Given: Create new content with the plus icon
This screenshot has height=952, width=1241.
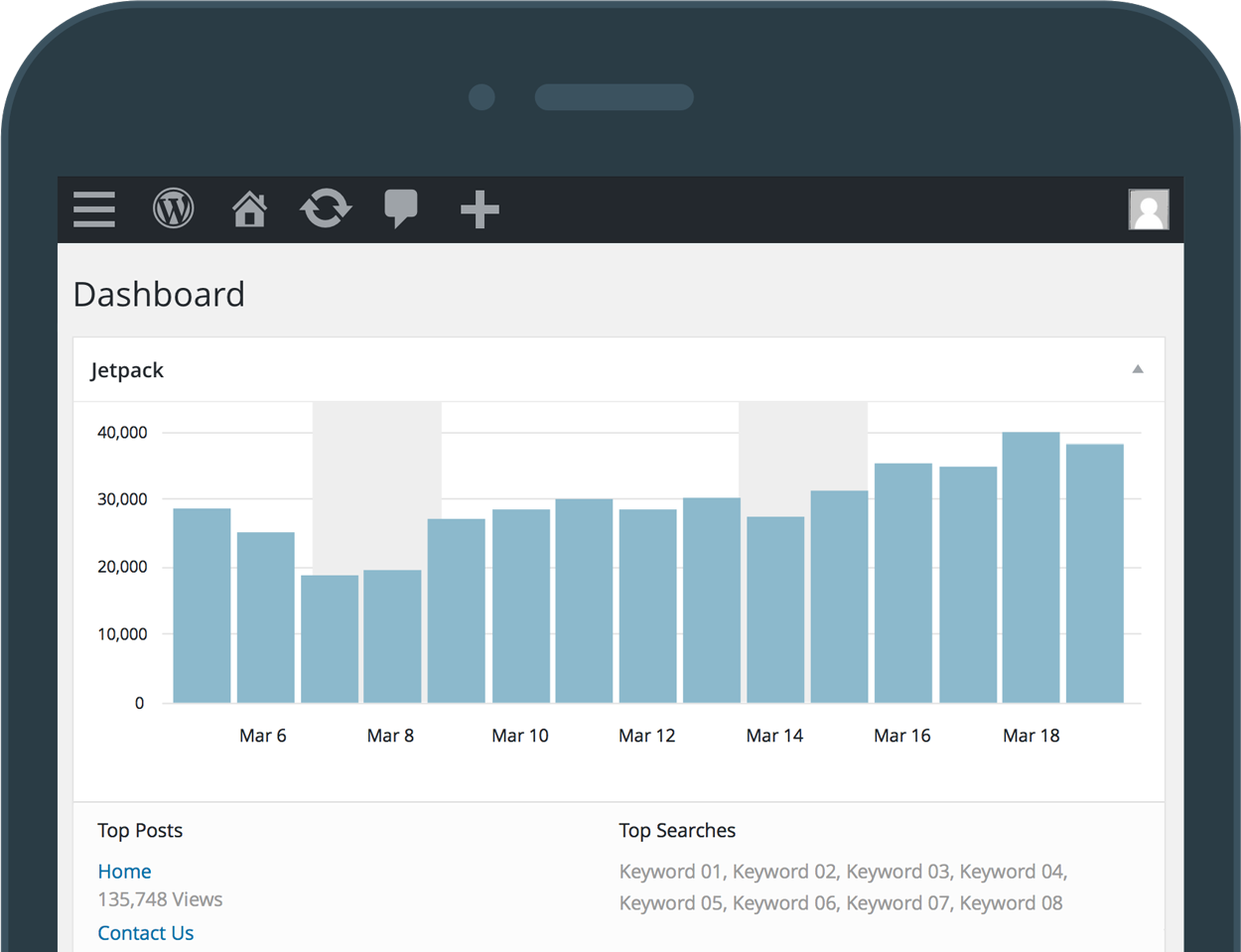Looking at the screenshot, I should 479,209.
